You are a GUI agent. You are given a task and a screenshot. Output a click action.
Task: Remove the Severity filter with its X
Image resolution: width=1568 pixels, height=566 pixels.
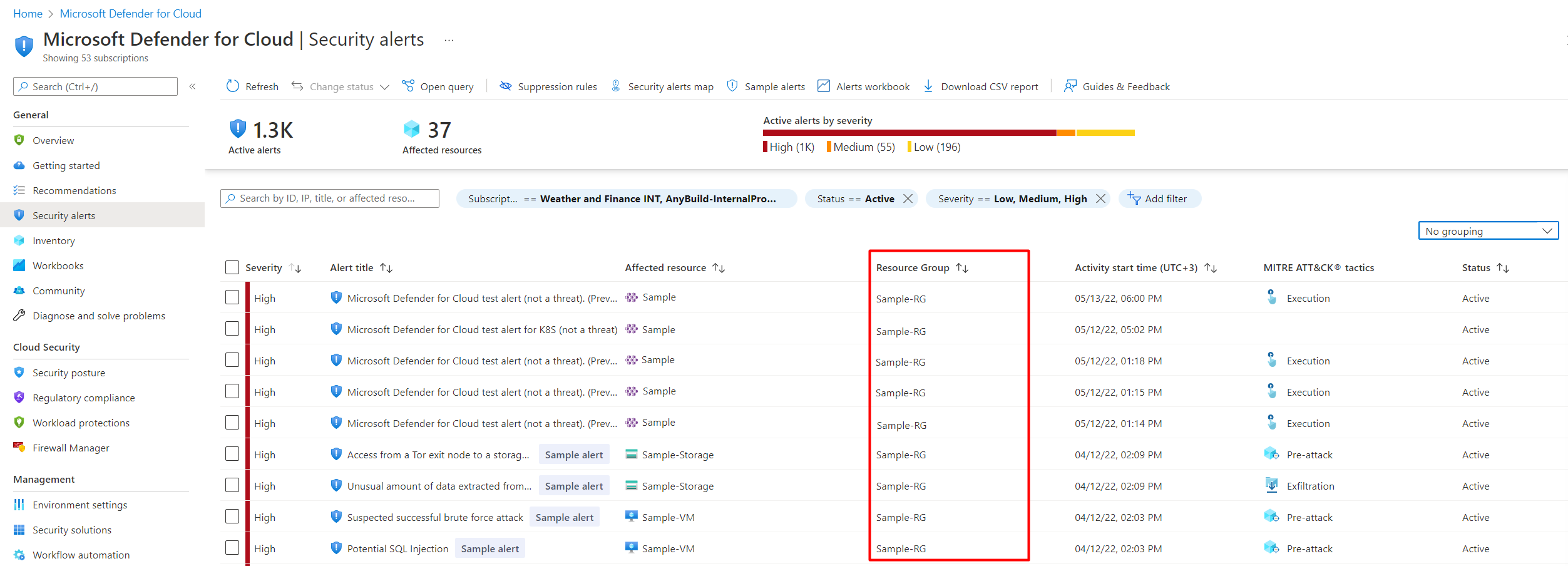(1100, 198)
